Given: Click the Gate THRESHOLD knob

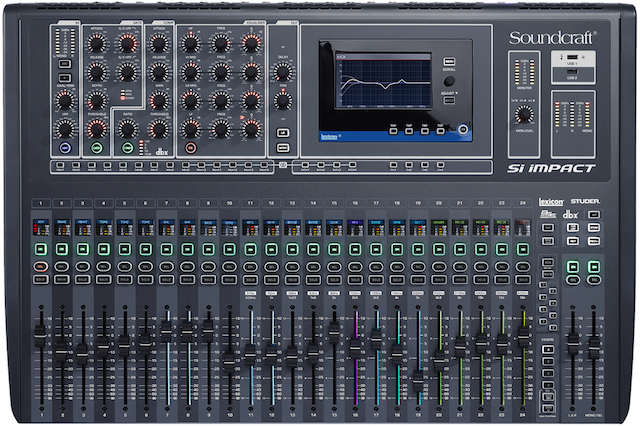Looking at the screenshot, I should click(97, 129).
